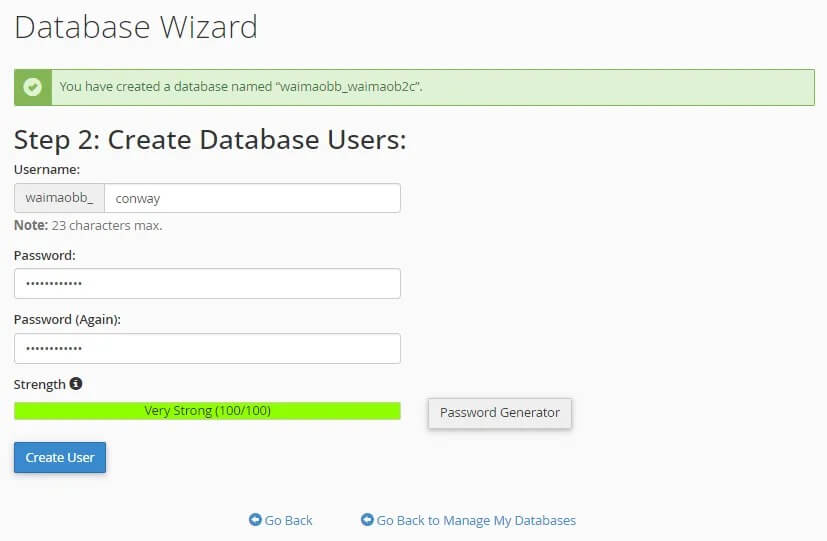
Task: Follow the Go Back link text
Action: coord(288,520)
